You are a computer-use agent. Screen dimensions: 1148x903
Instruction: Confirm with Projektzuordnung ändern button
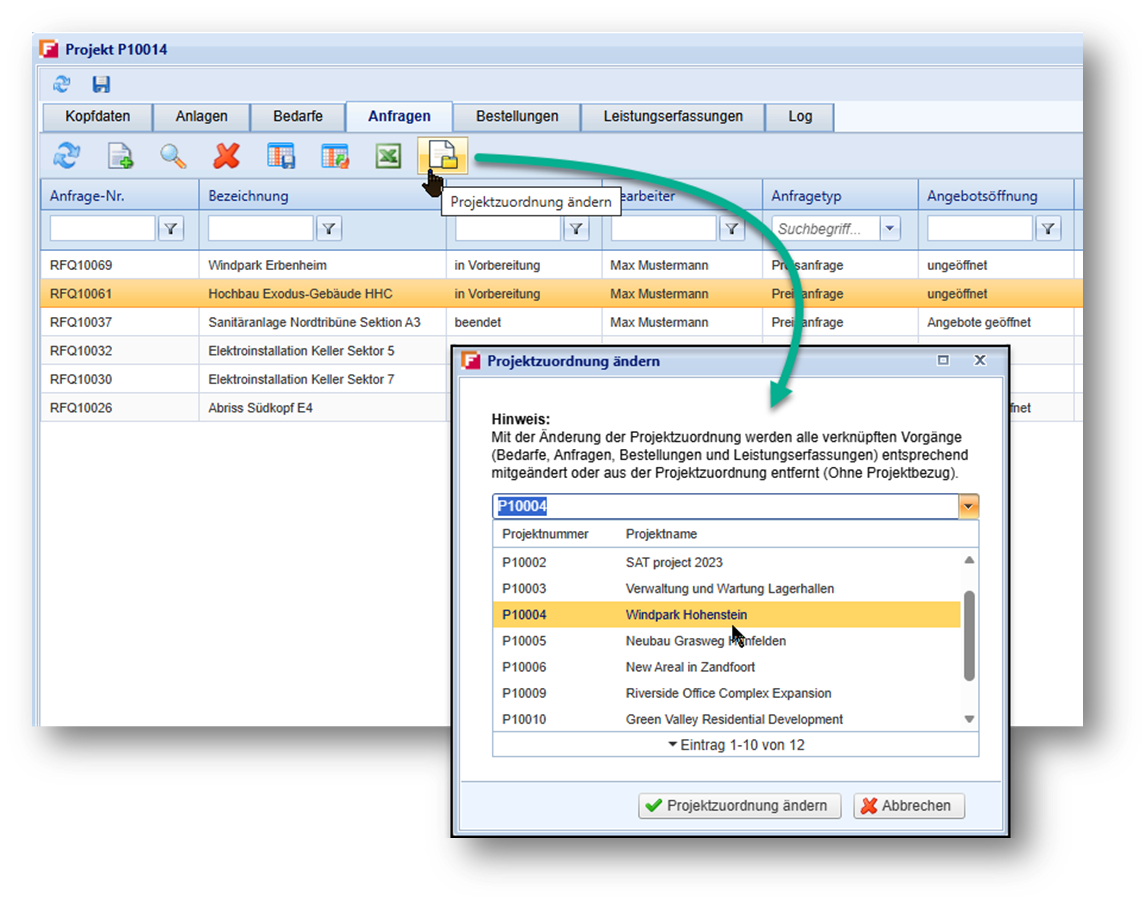click(x=739, y=806)
